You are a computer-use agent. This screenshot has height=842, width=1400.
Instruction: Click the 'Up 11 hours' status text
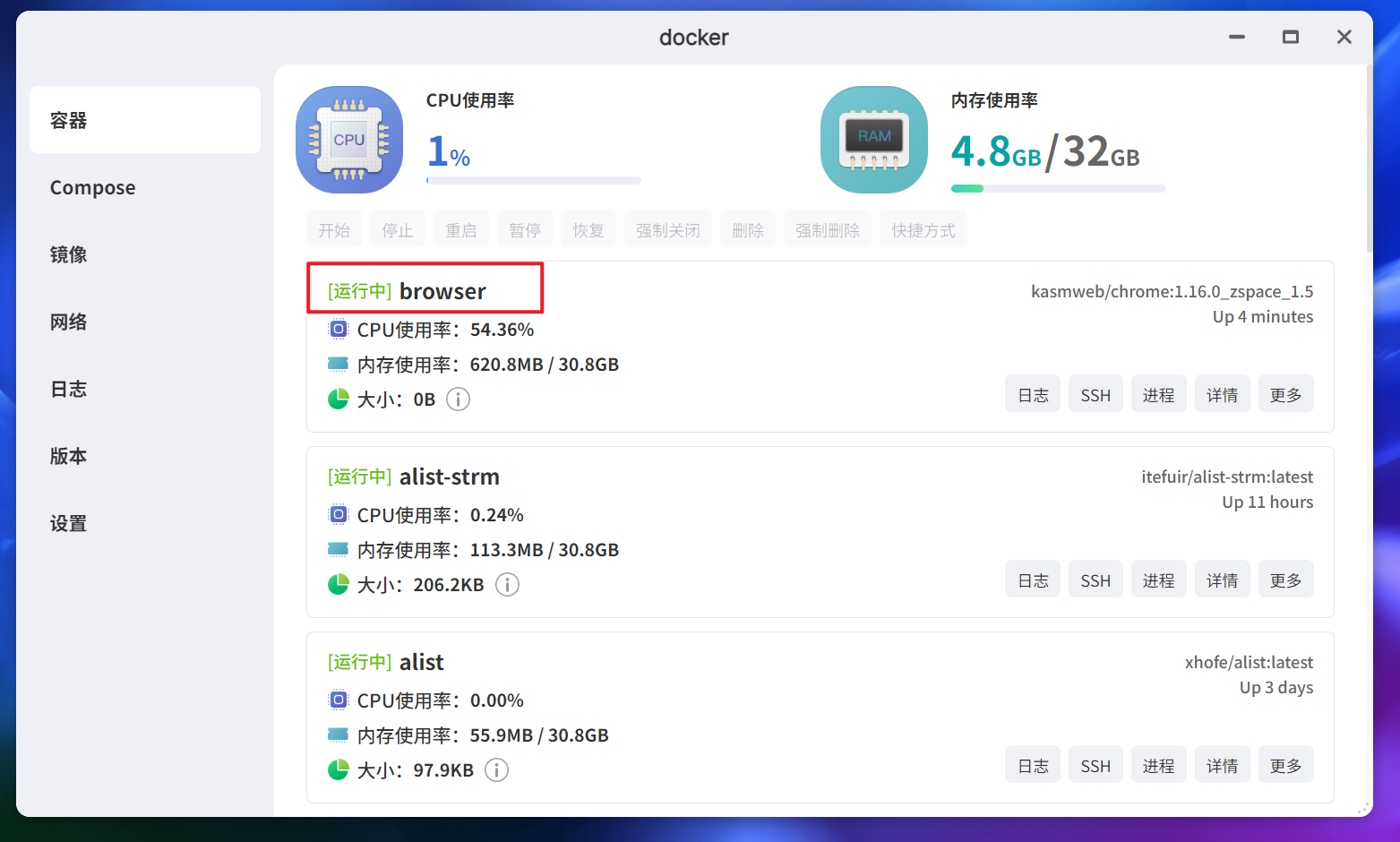[x=1267, y=502]
